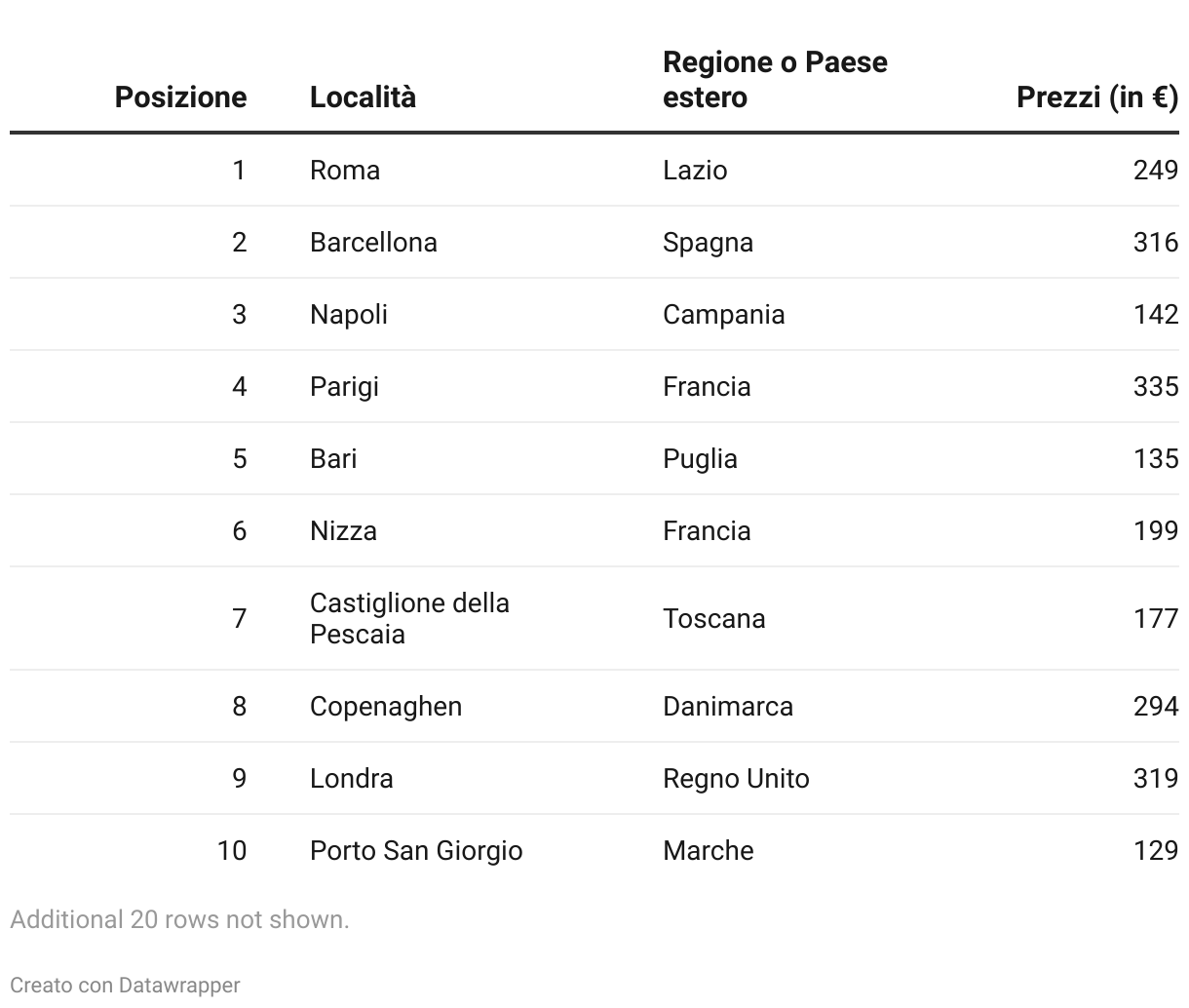Click the Regno Unito cell
Screen dimensions: 1189x1008
click(736, 779)
